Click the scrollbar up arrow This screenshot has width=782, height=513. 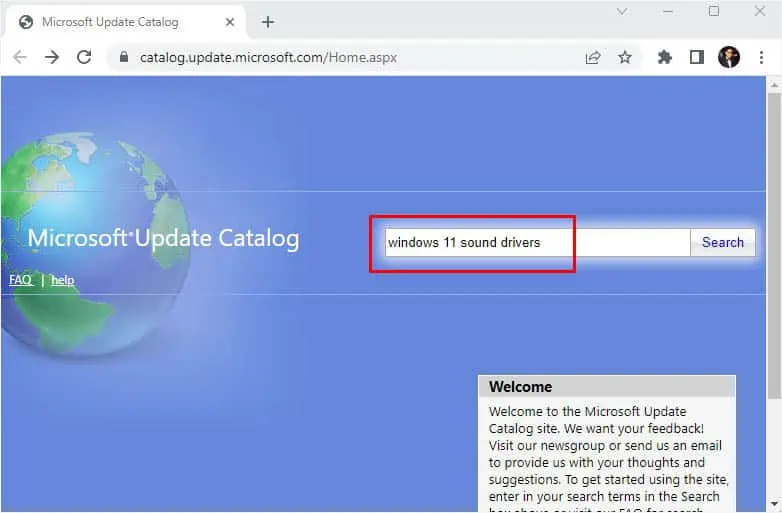click(774, 85)
